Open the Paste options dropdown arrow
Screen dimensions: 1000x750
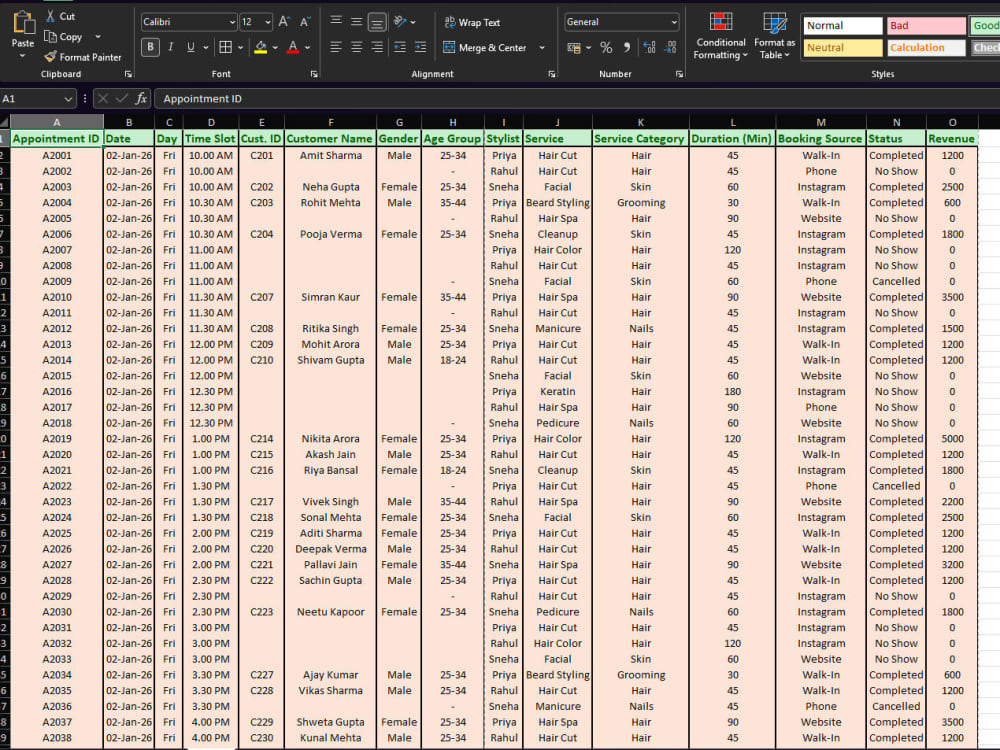(x=22, y=56)
